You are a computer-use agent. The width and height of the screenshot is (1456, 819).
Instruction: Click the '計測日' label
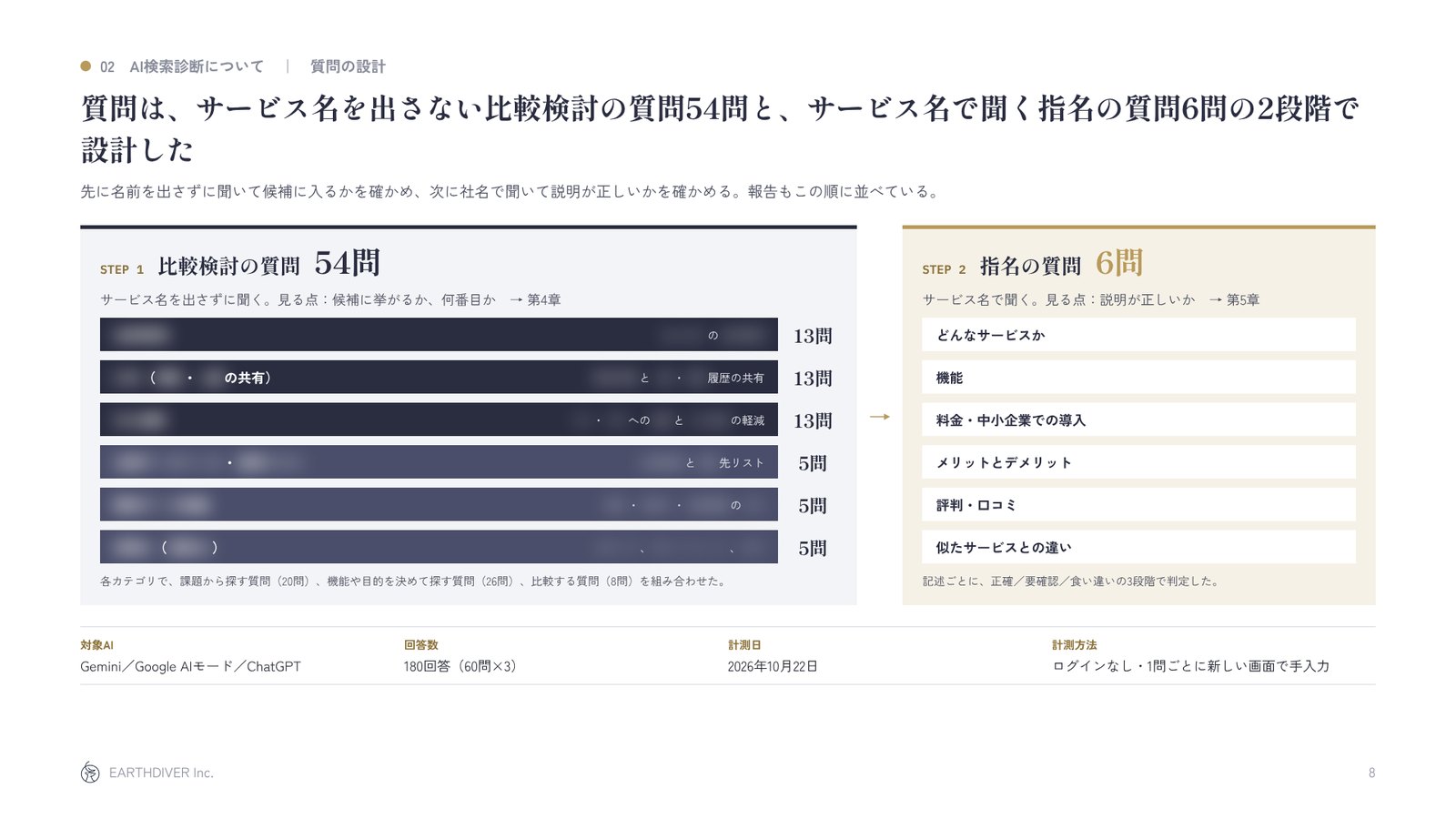[744, 644]
